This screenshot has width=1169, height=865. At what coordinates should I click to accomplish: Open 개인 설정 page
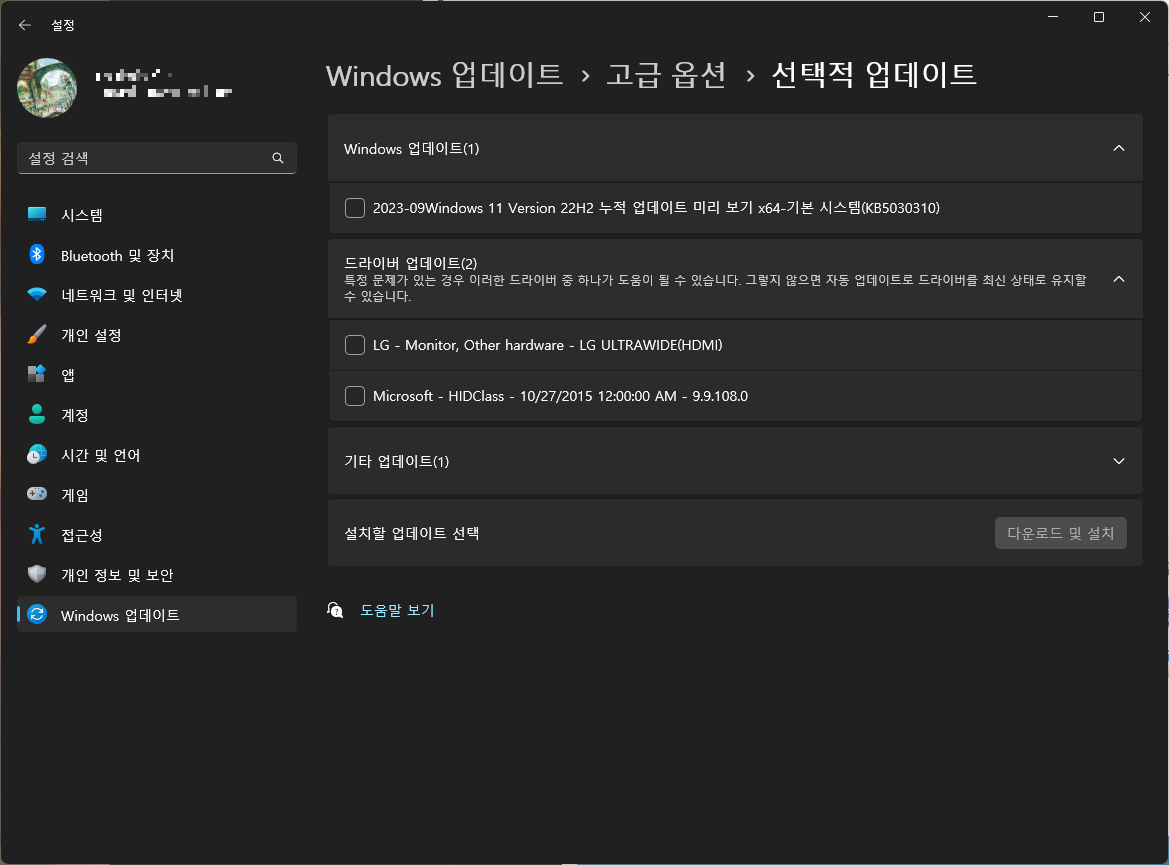click(157, 335)
